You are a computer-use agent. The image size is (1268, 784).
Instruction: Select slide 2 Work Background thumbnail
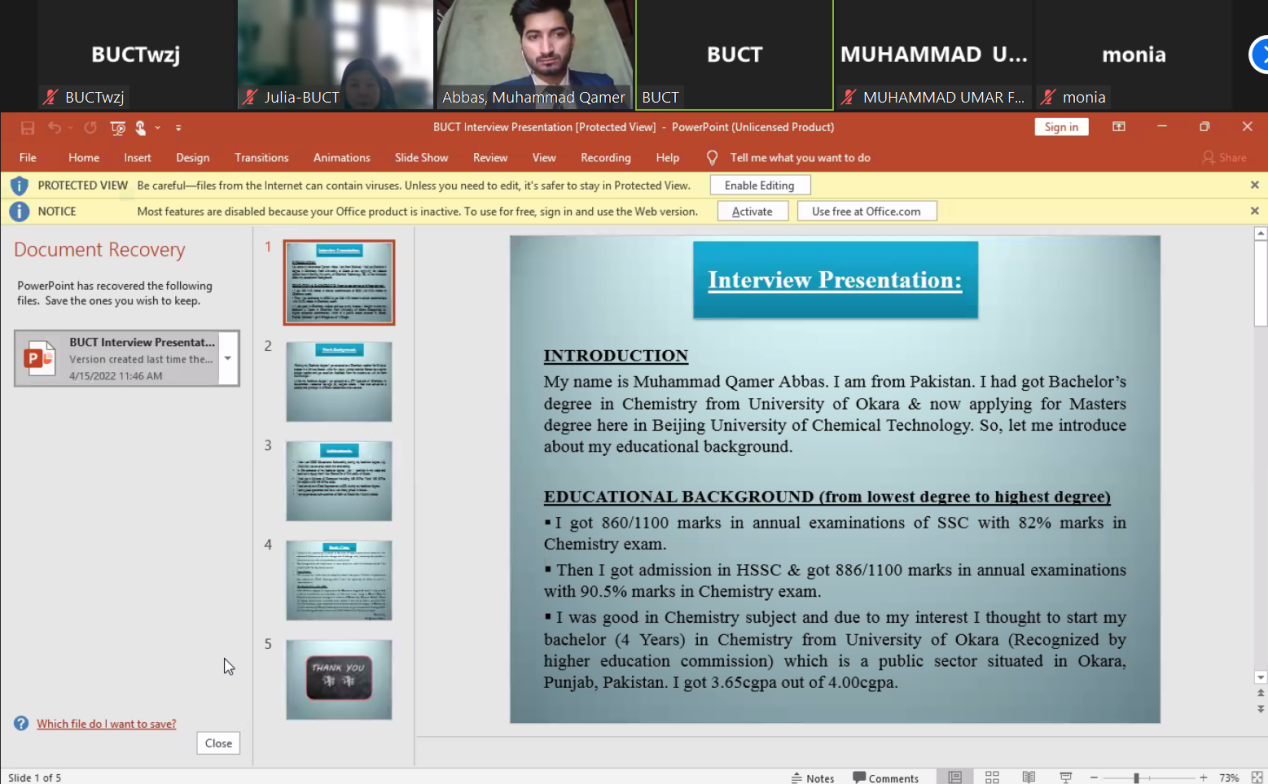(x=339, y=382)
